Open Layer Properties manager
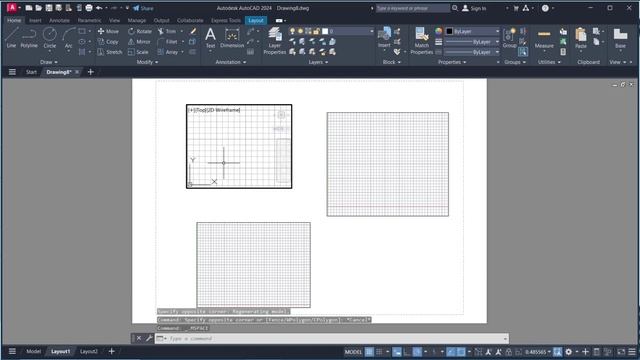Screen dimensions: 640x360 pos(275,41)
